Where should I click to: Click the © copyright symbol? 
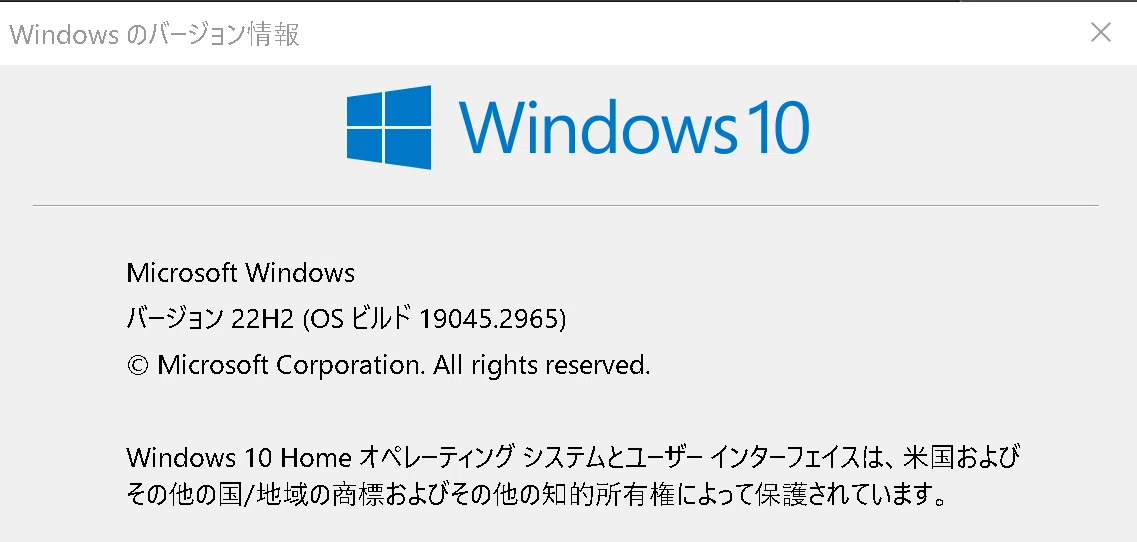click(137, 365)
